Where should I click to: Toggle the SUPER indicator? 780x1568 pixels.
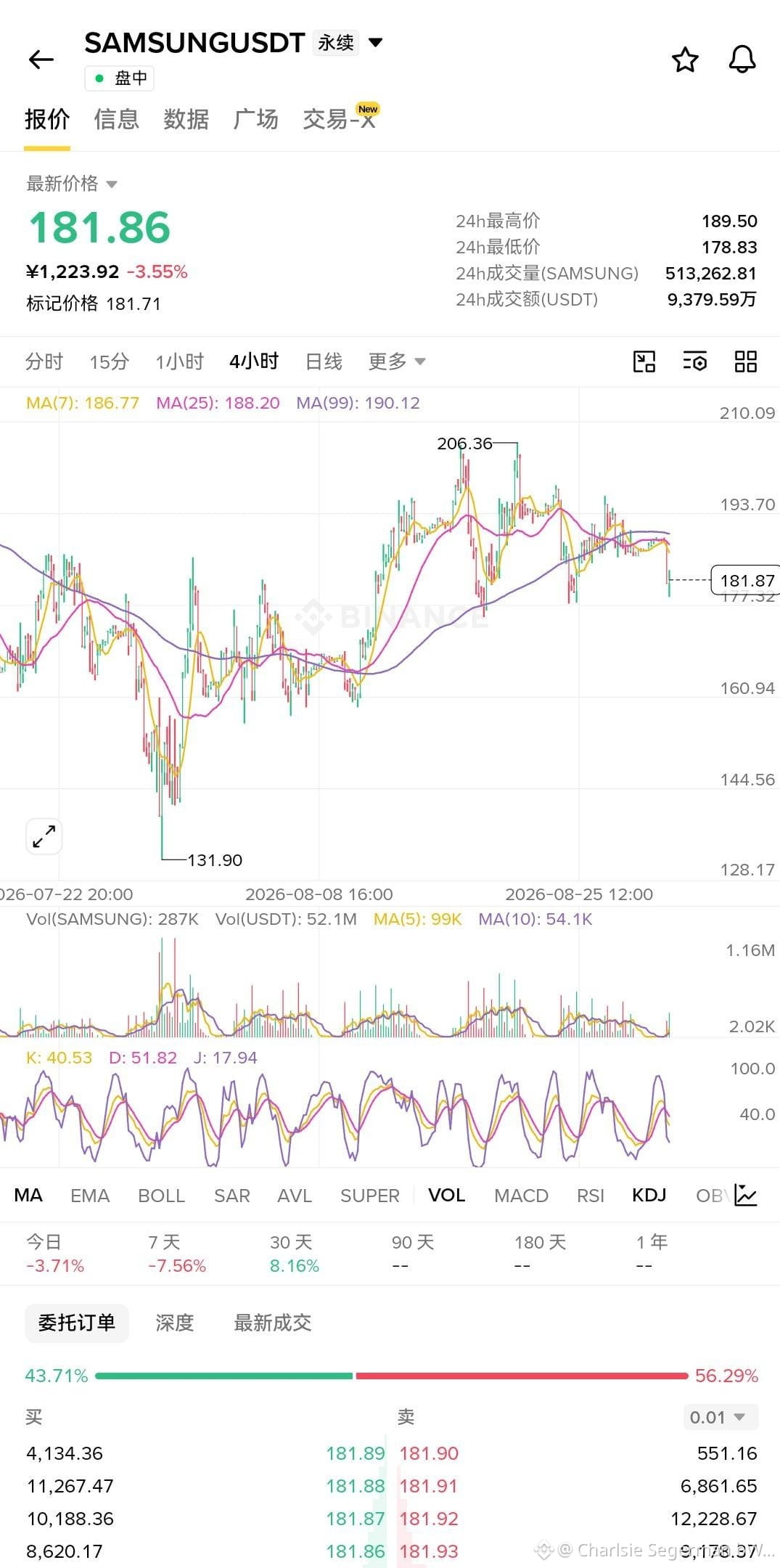[370, 1195]
